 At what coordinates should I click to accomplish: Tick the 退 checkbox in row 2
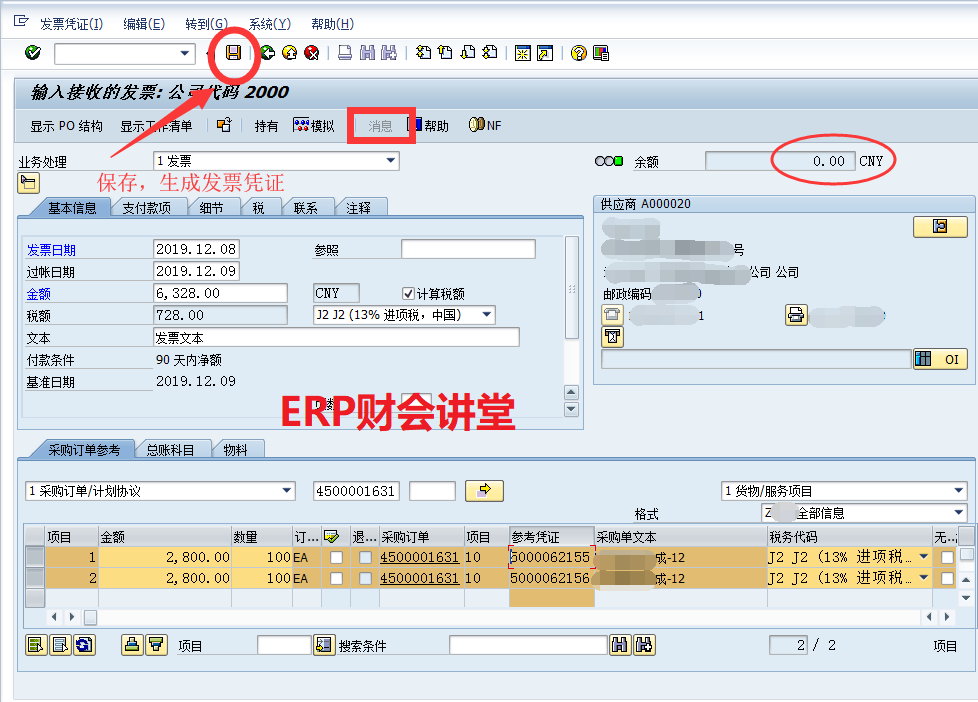(x=366, y=579)
